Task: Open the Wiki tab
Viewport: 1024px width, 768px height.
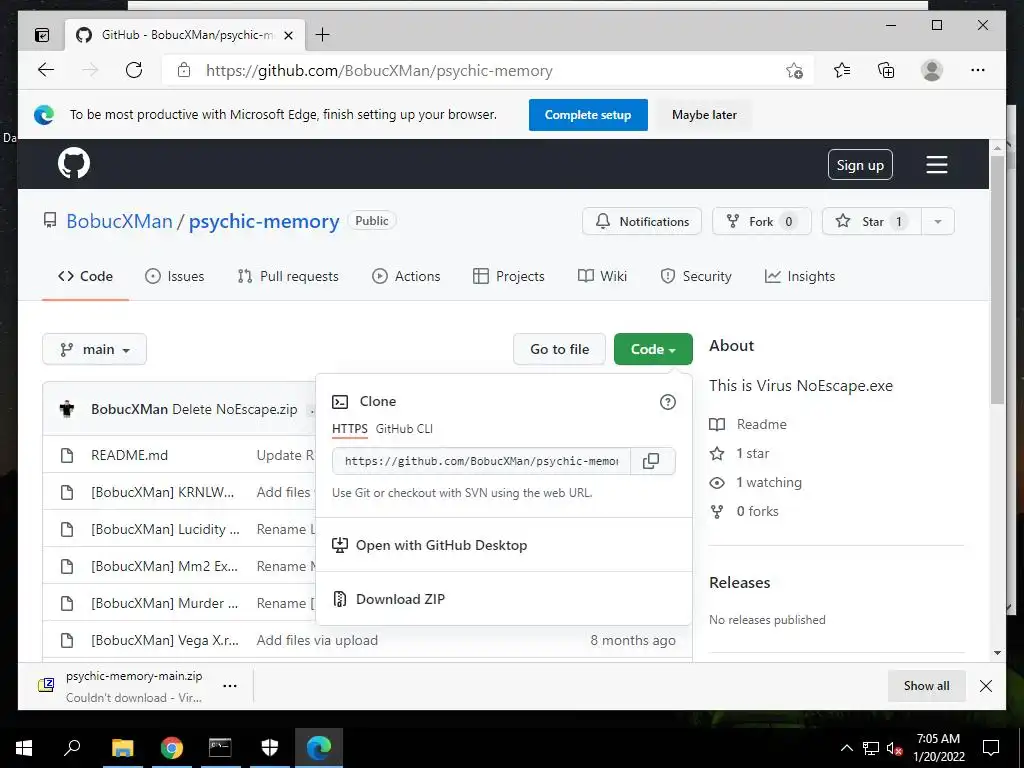Action: coord(602,276)
